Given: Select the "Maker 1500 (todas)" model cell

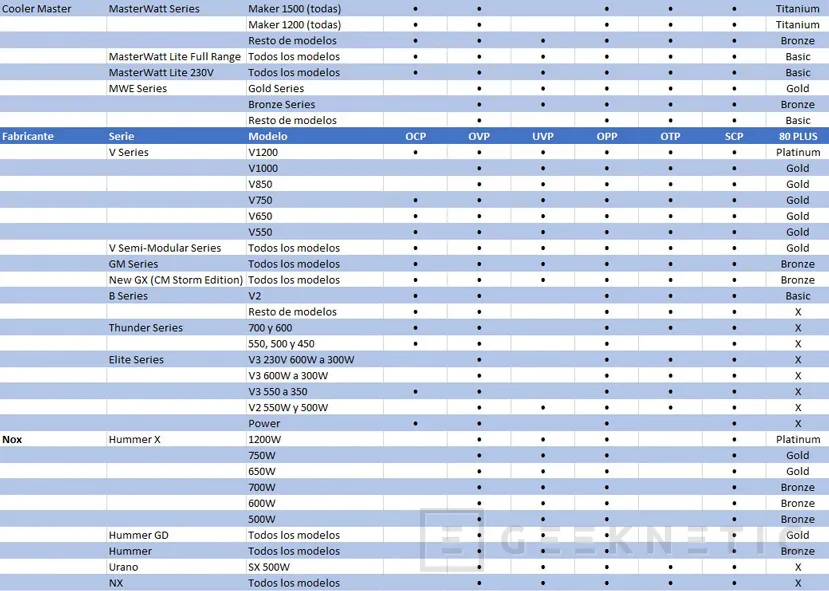Looking at the screenshot, I should [x=294, y=8].
